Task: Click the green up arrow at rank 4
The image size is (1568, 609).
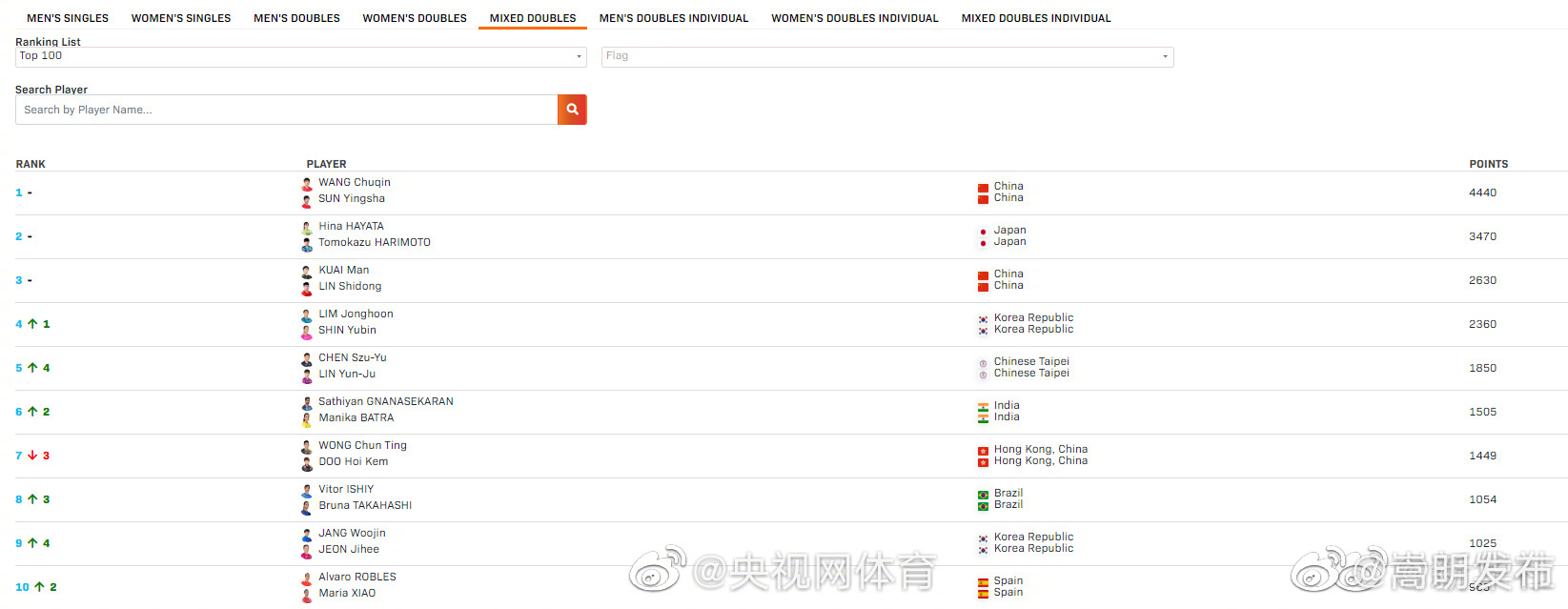Action: pos(32,324)
